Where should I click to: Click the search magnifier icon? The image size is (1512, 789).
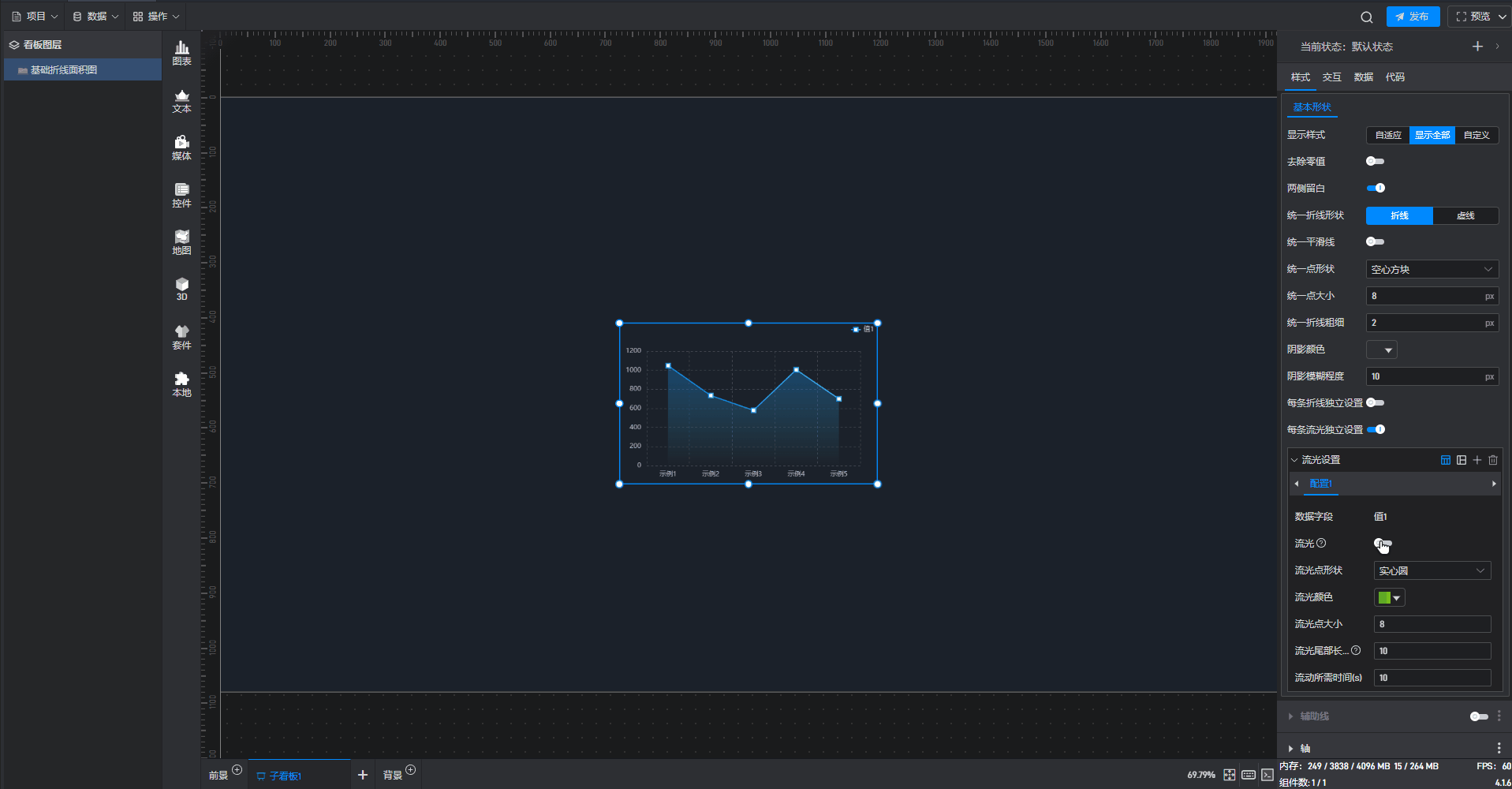[1366, 17]
